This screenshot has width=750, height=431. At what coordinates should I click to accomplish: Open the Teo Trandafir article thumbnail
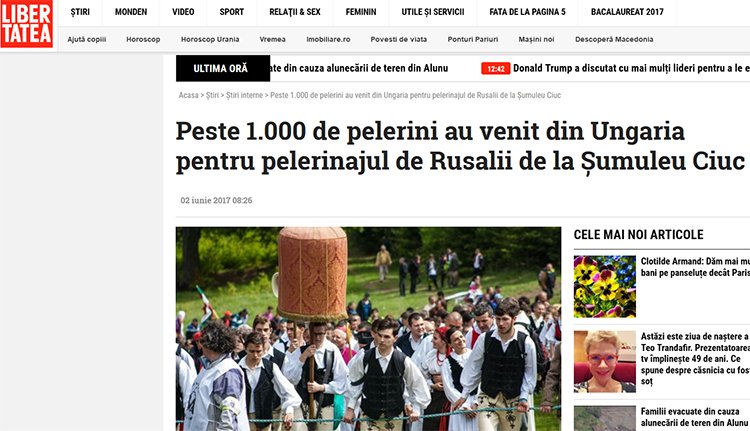605,362
